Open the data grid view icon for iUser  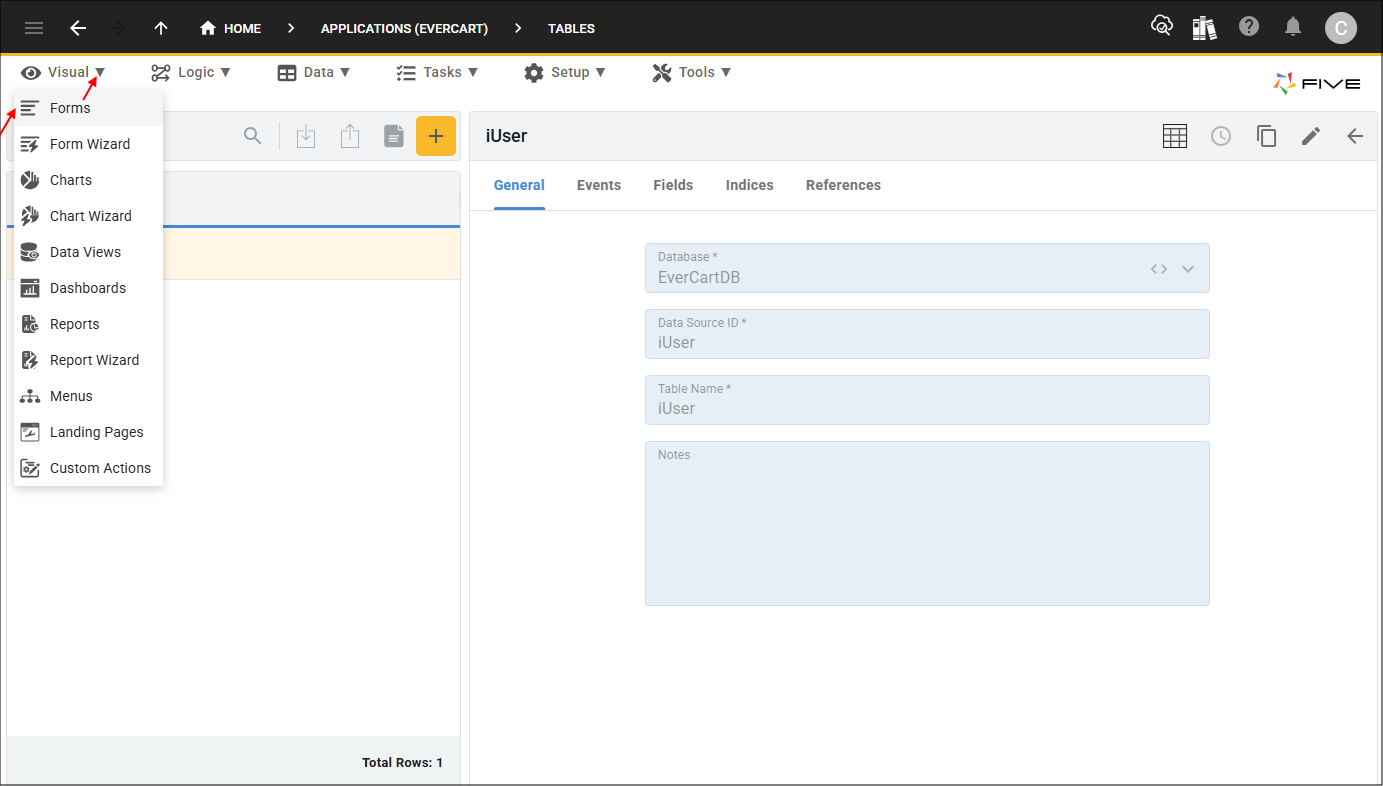tap(1175, 136)
